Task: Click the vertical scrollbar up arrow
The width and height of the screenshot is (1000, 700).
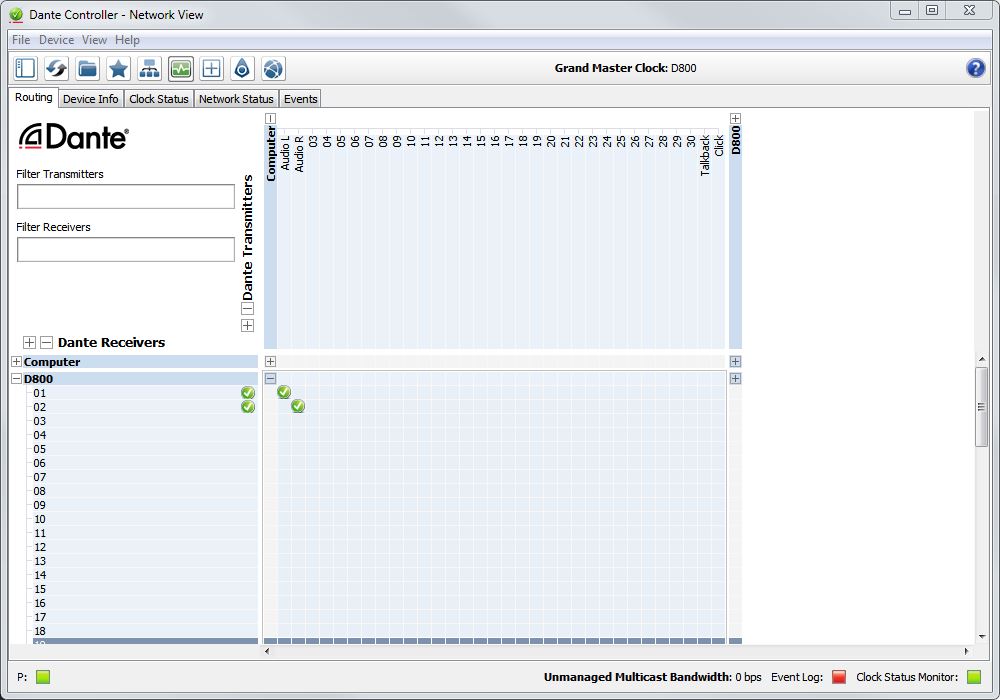Action: pyautogui.click(x=982, y=360)
